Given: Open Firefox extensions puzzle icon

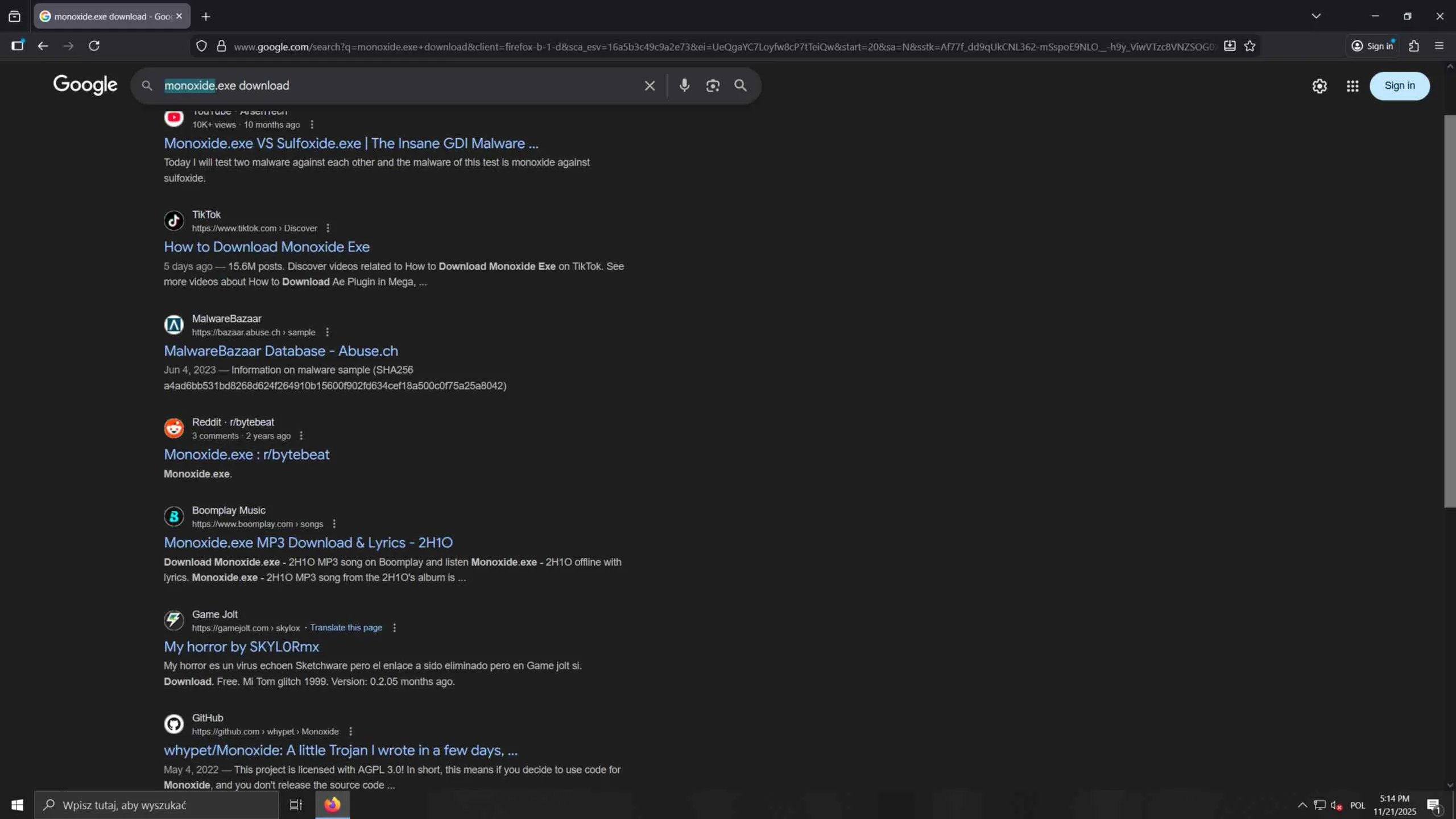Looking at the screenshot, I should pos(1414,46).
